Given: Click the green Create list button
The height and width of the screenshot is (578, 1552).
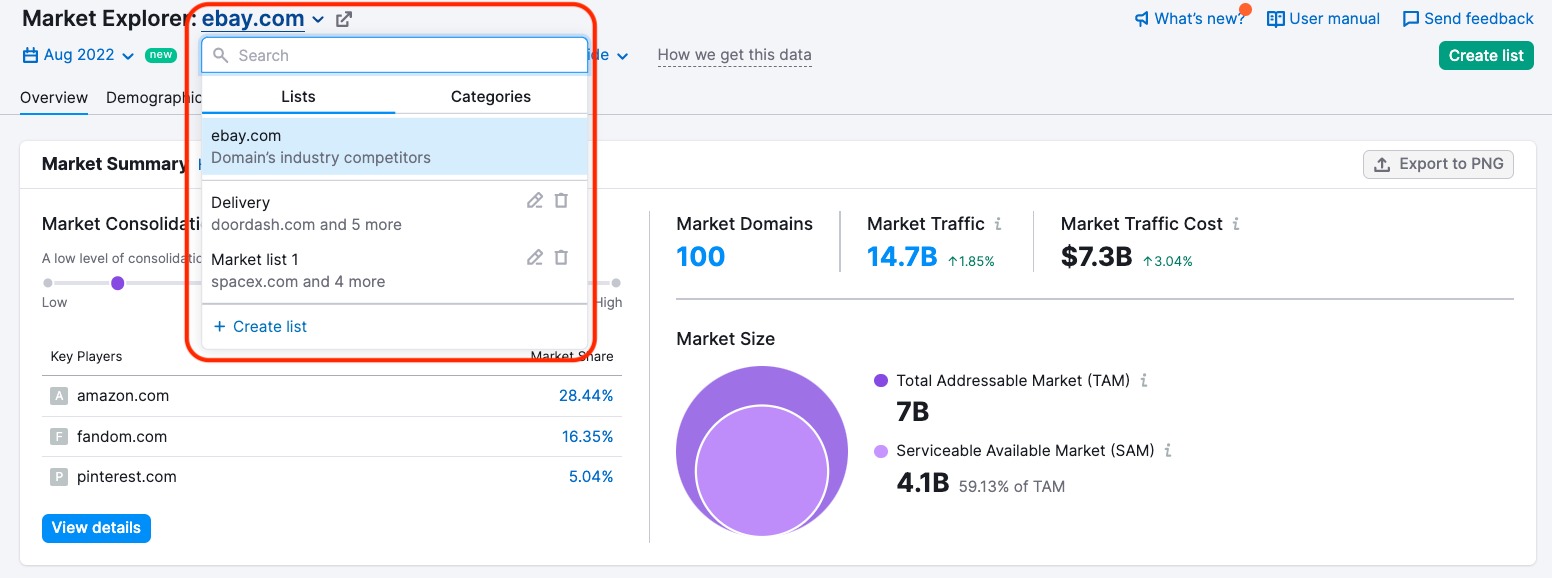Looking at the screenshot, I should click(x=1486, y=55).
